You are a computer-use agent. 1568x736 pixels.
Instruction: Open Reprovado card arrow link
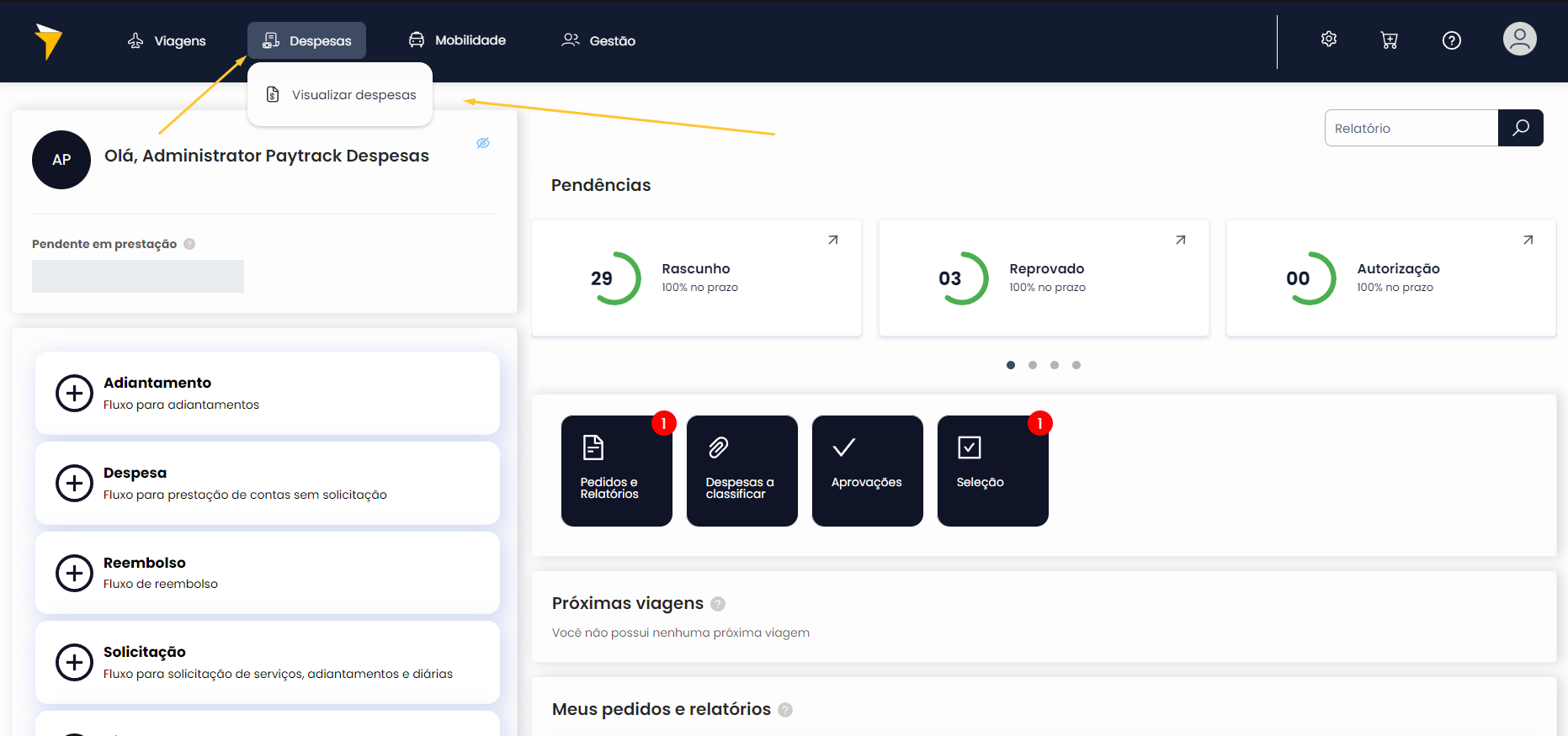tap(1181, 240)
